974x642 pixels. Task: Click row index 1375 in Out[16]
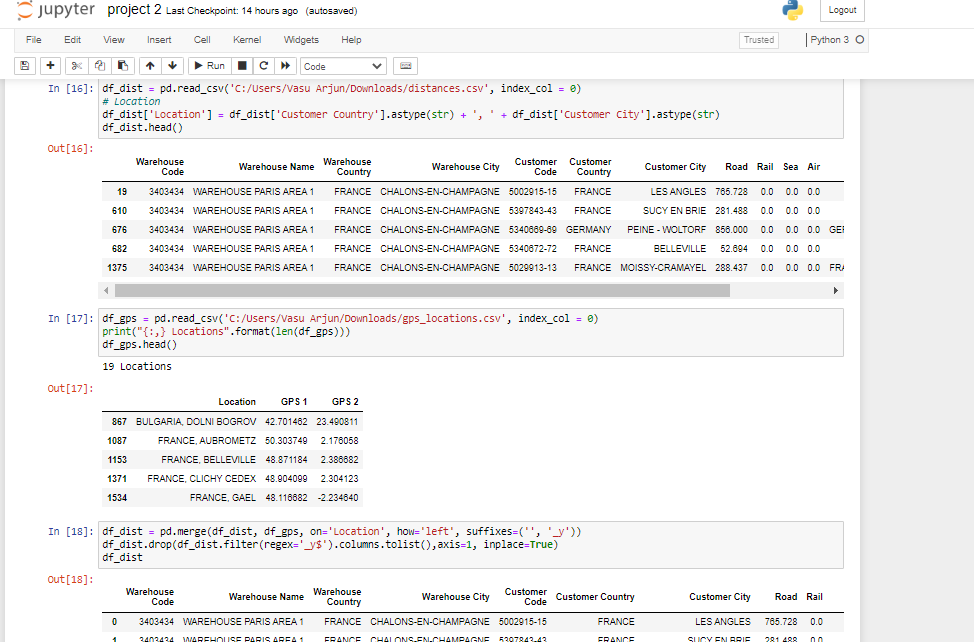click(117, 268)
